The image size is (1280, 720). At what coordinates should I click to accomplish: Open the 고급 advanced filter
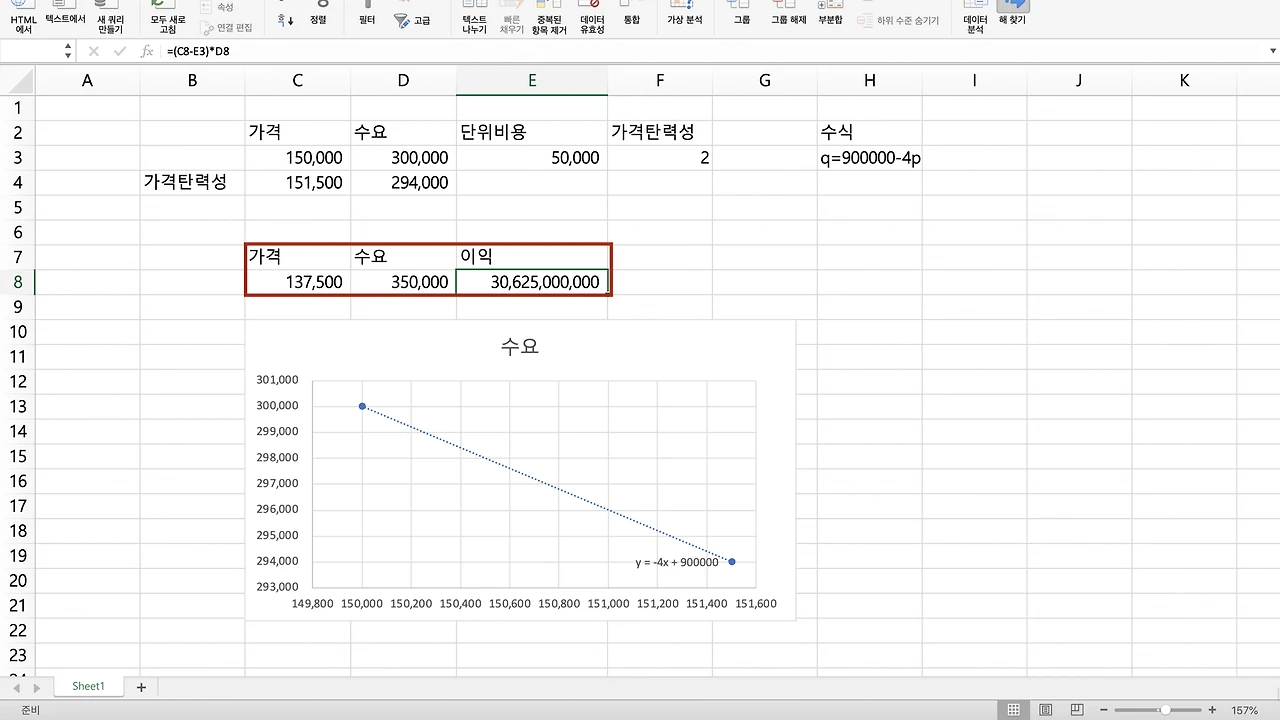413,20
